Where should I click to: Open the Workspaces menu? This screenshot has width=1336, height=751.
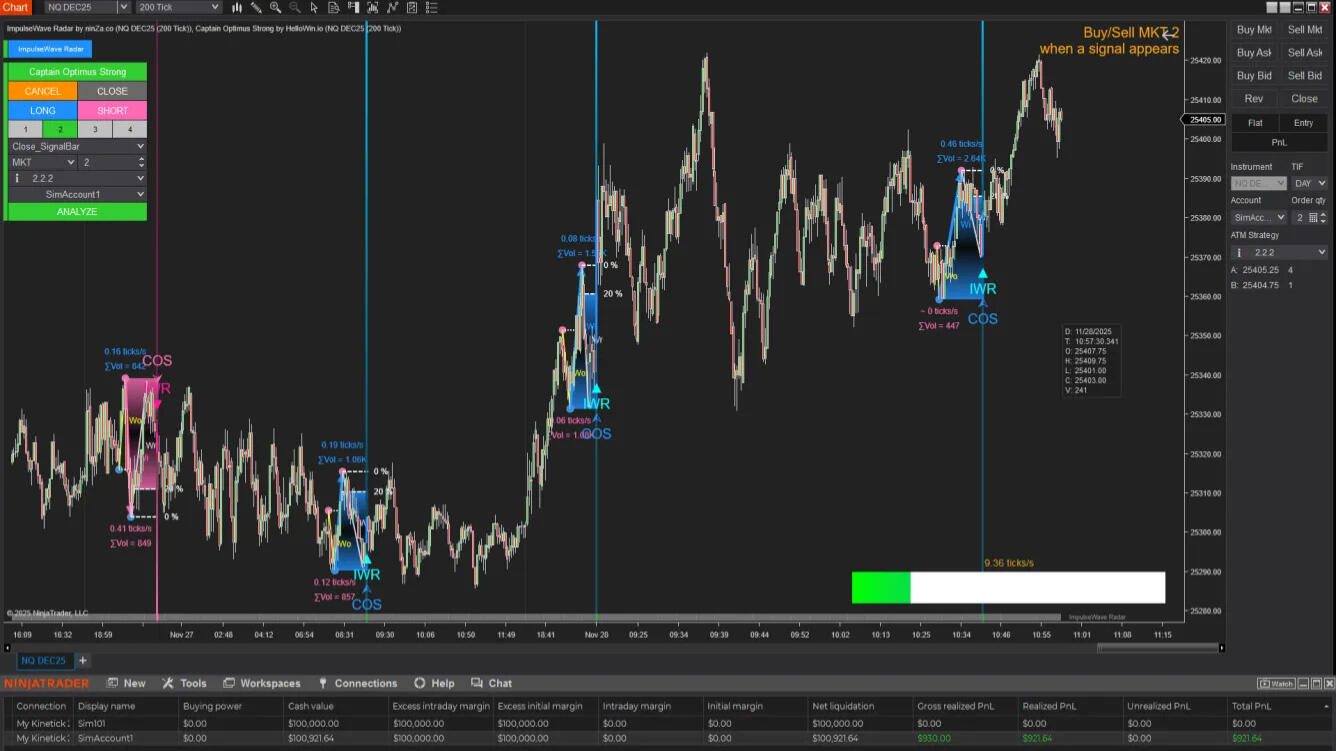click(x=261, y=683)
